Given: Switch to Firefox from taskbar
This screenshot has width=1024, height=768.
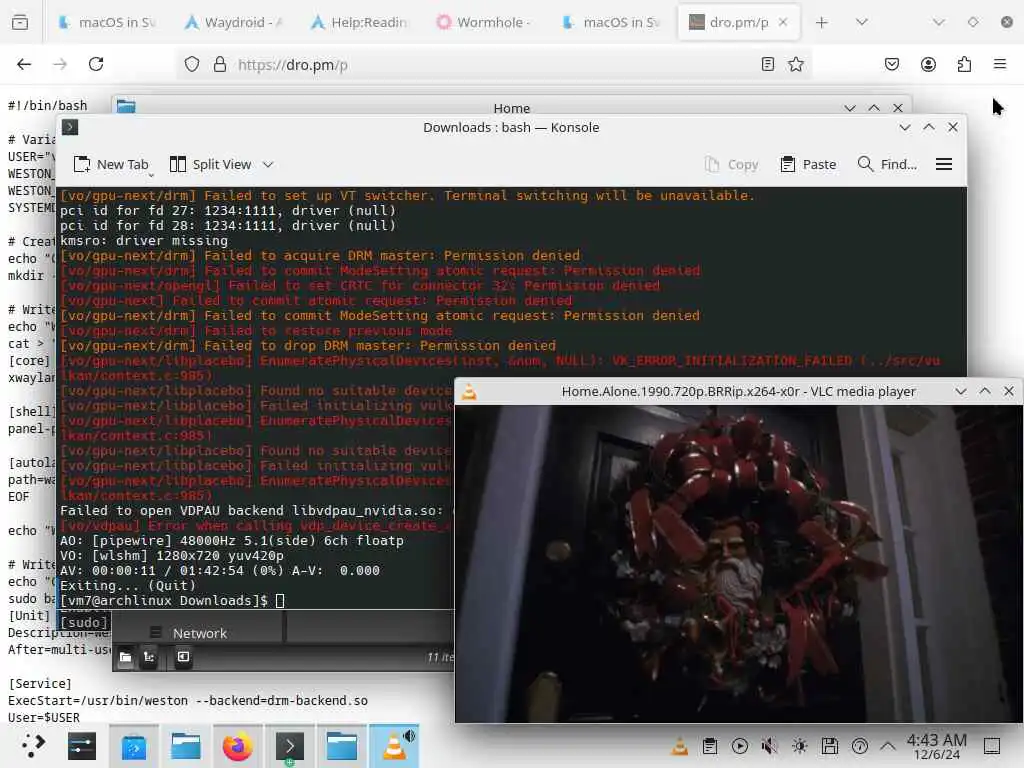Looking at the screenshot, I should (x=238, y=746).
